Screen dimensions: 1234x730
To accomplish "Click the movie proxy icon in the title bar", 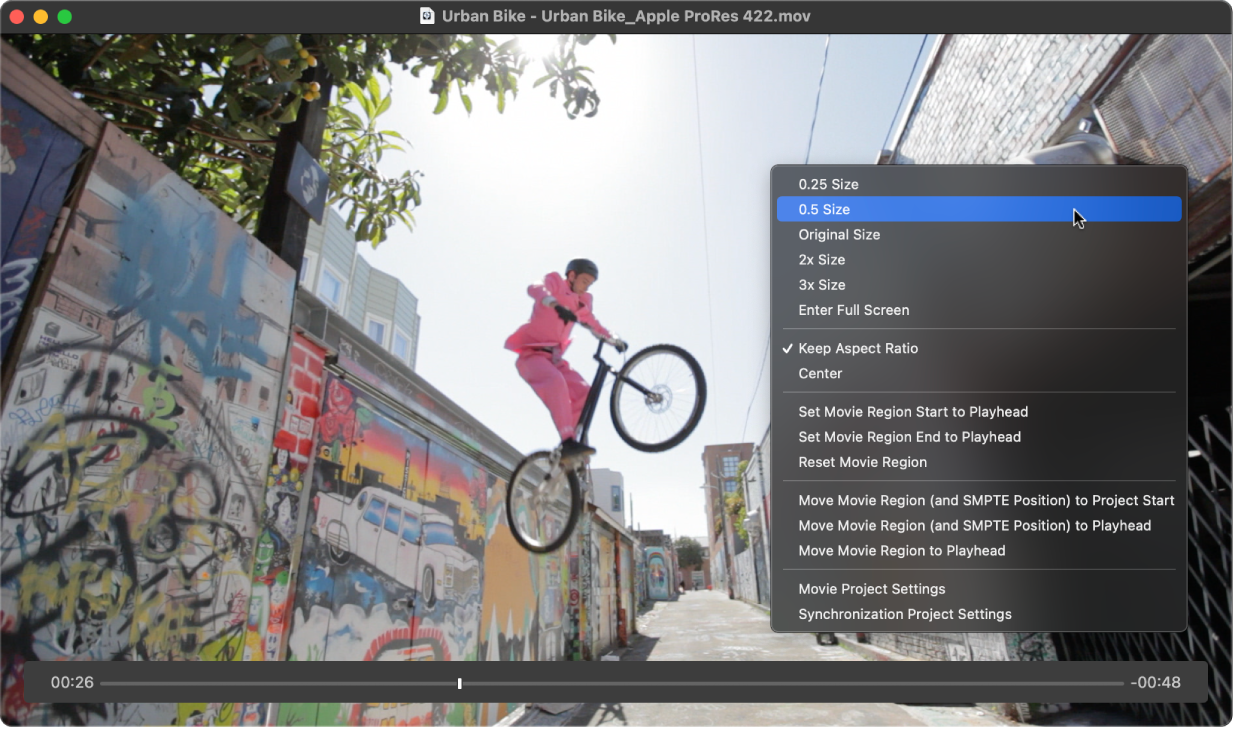I will tap(430, 16).
